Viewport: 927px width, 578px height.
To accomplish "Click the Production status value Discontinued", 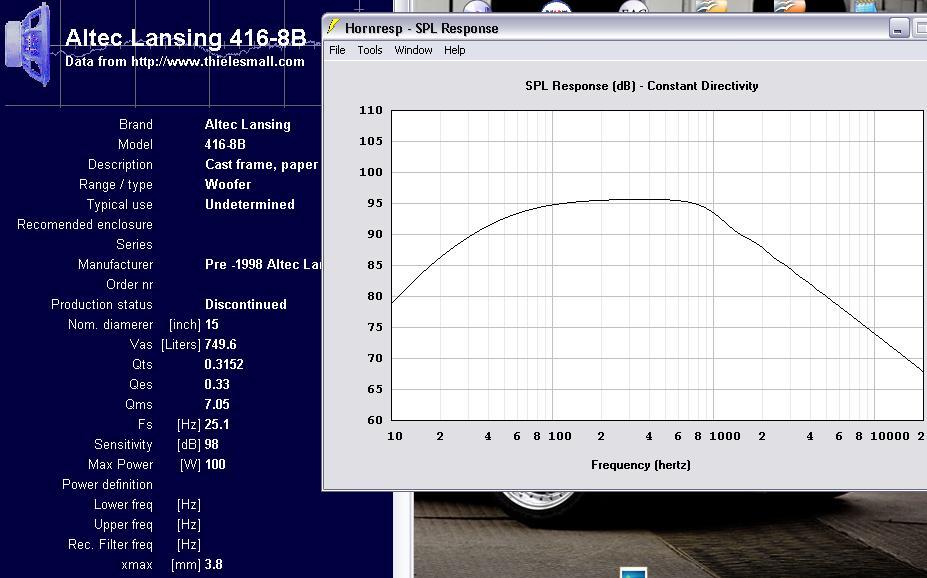I will (x=245, y=304).
